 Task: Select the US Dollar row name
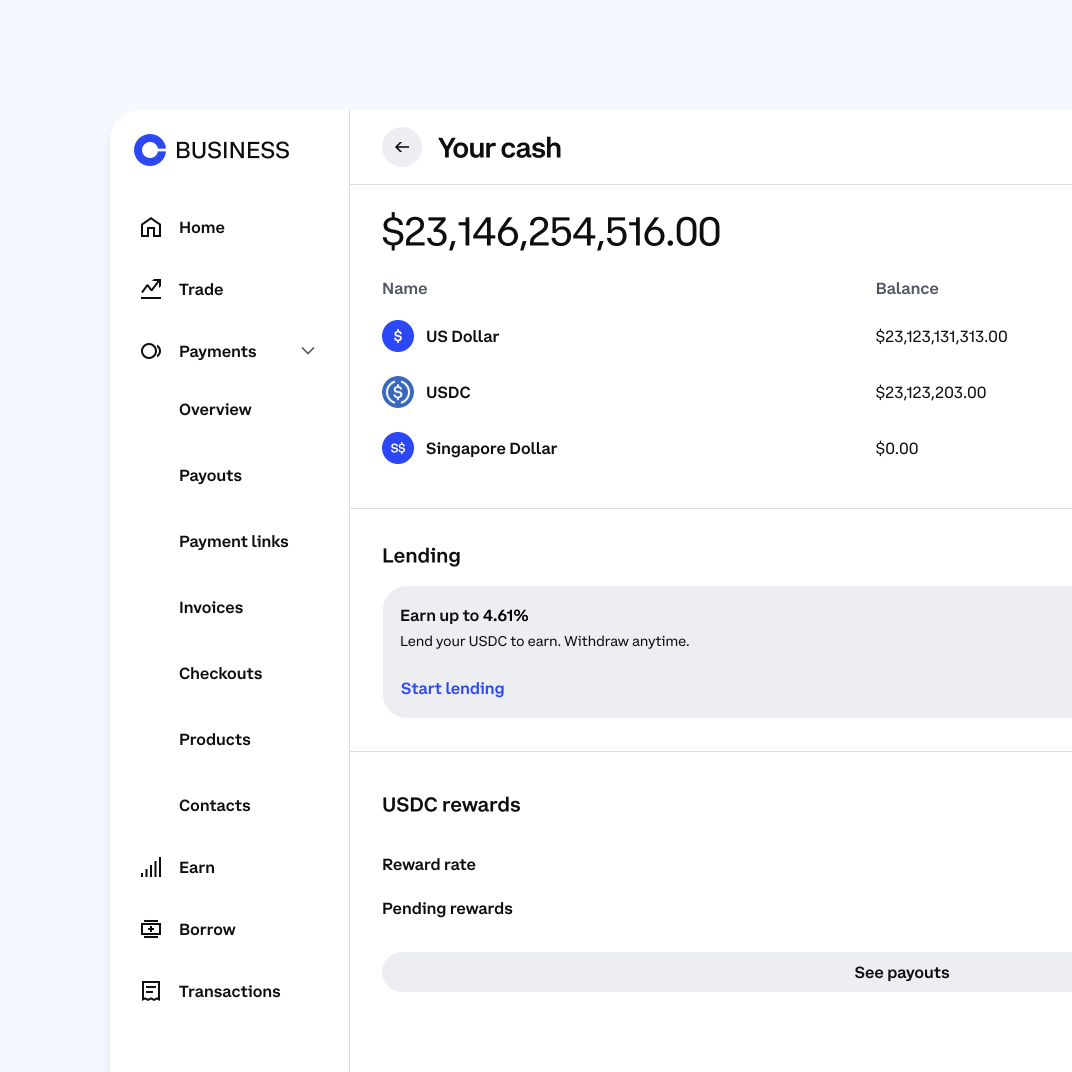pos(462,336)
